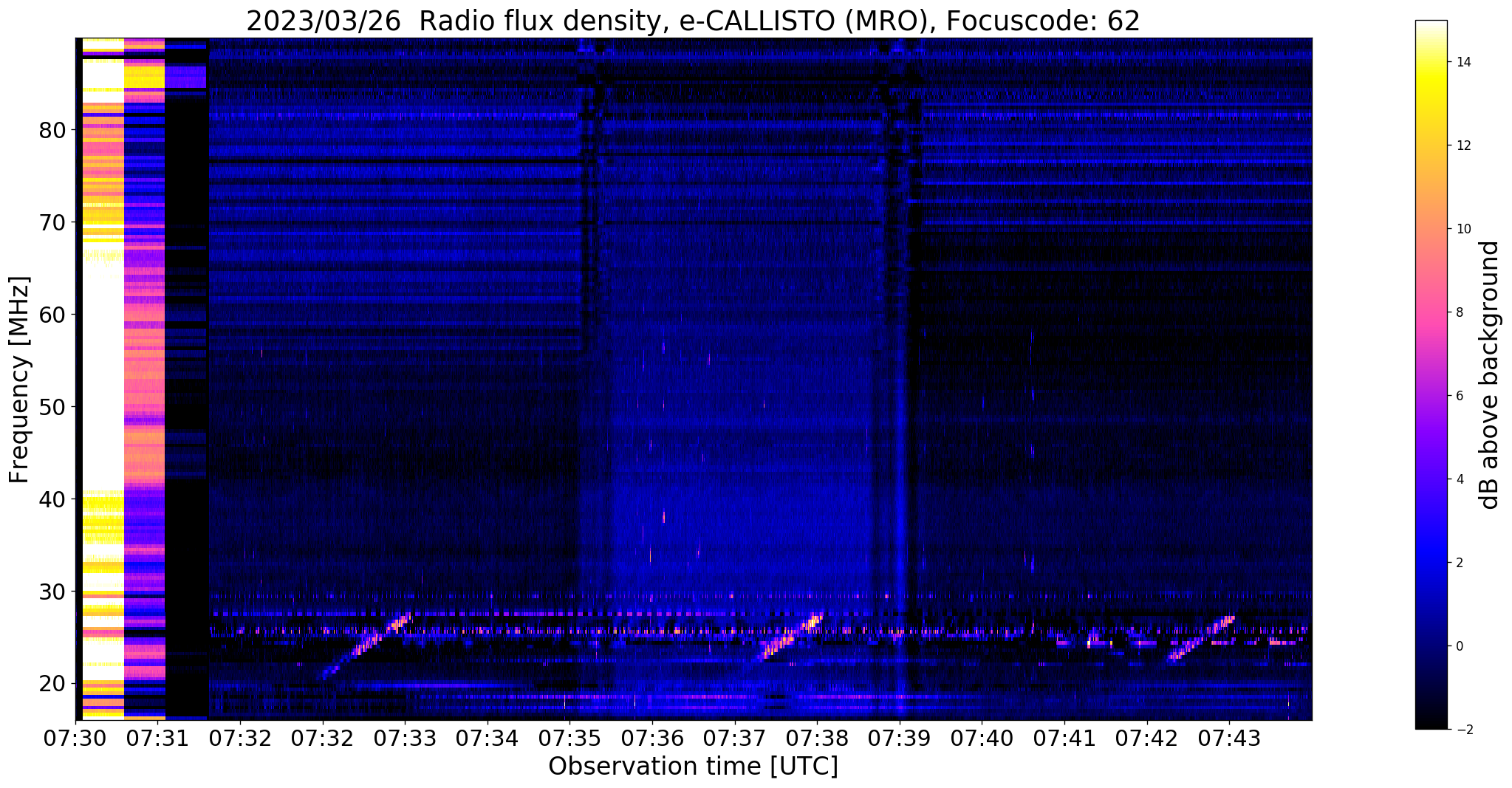Viewport: 1512px width, 788px height.
Task: Click the 07:43 time tick label
Action: pos(1229,739)
